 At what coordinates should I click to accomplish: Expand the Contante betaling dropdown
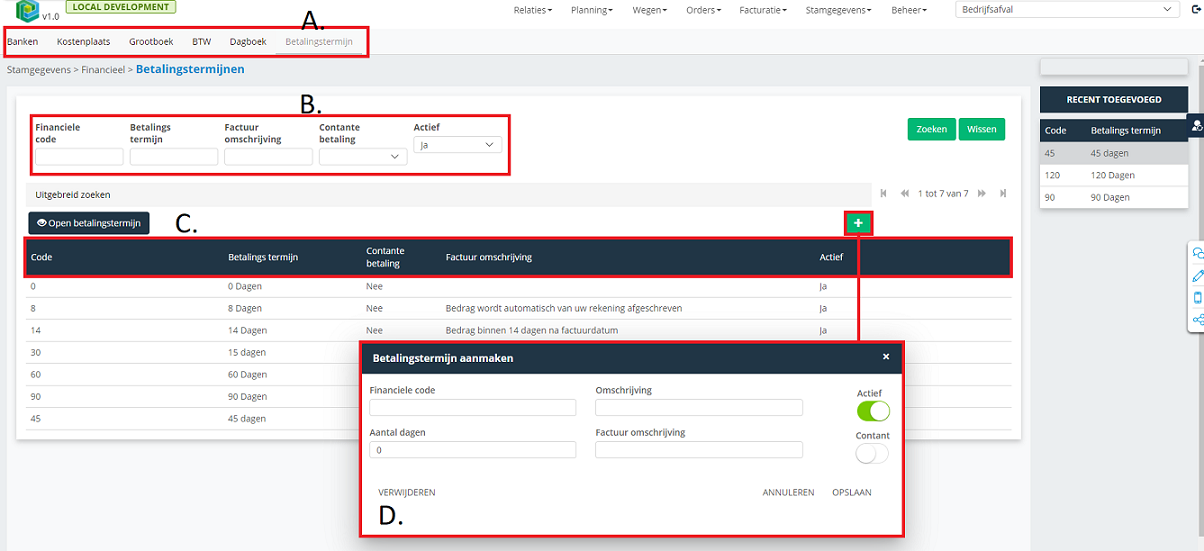point(362,157)
